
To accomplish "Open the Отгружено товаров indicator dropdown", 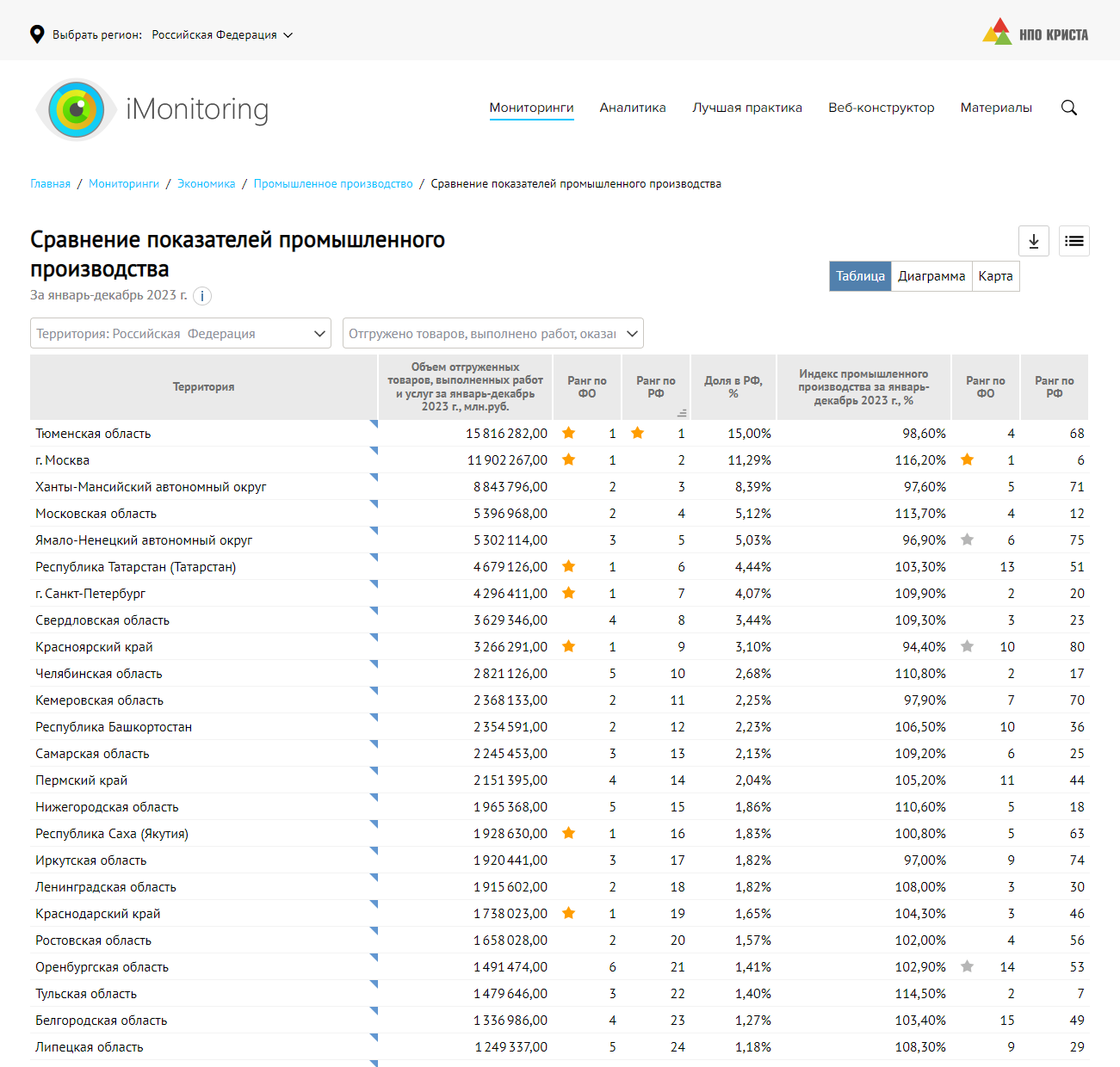I will pos(492,334).
